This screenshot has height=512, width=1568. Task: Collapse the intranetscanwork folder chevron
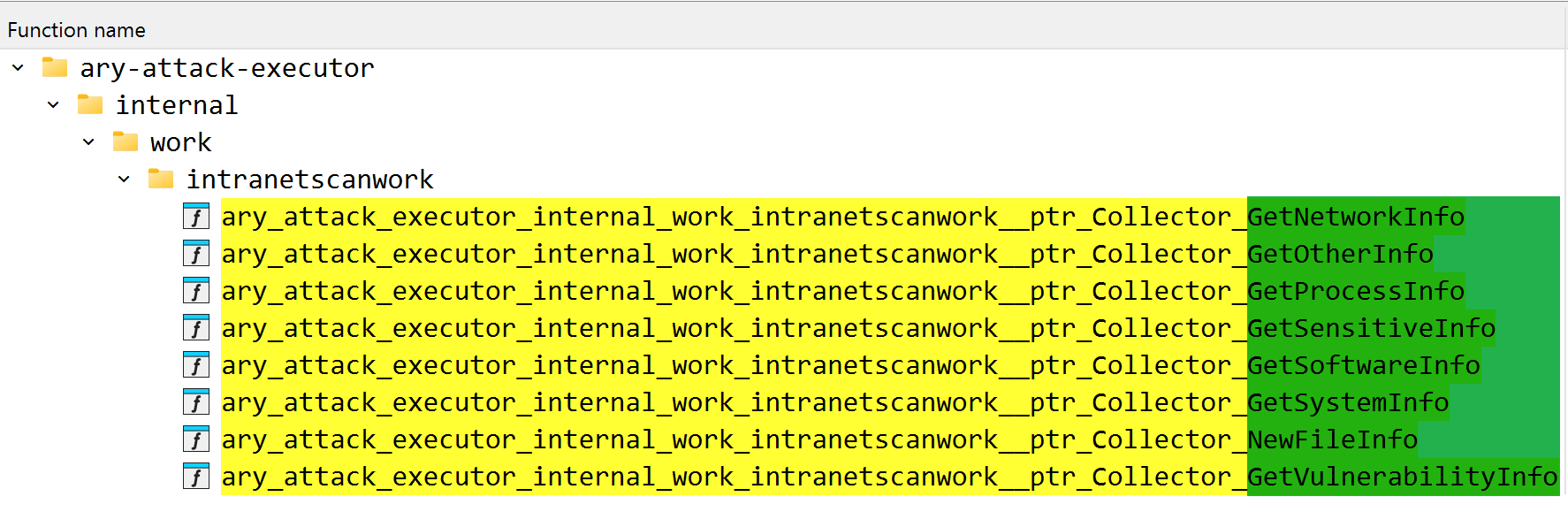(x=124, y=180)
